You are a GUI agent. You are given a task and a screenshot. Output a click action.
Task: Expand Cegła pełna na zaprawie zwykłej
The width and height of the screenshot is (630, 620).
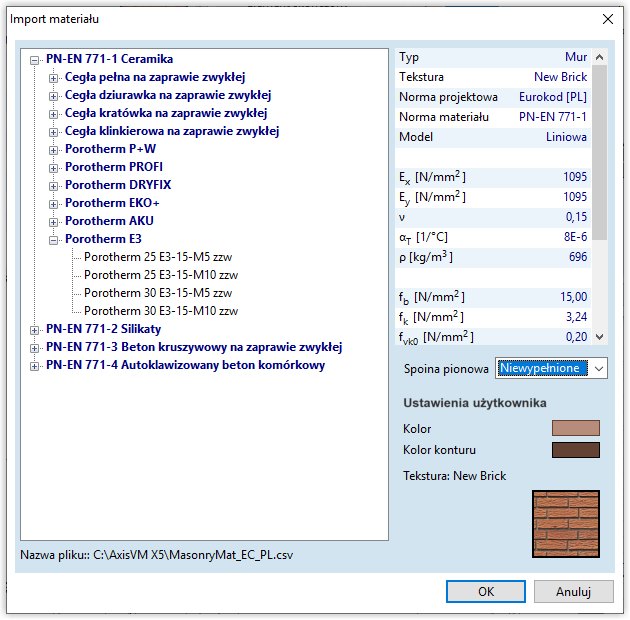click(54, 78)
